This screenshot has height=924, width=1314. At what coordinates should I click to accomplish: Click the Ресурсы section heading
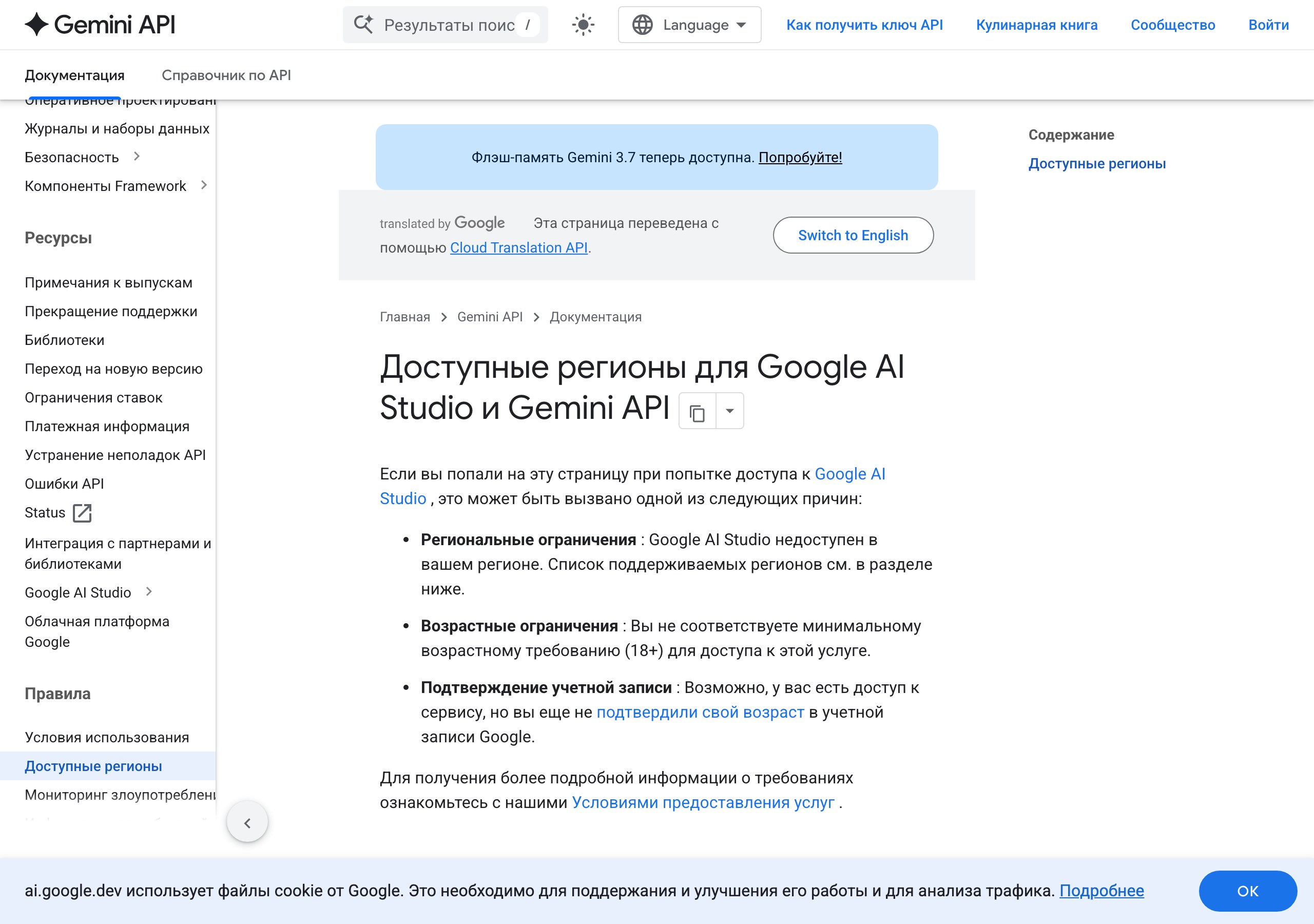coord(58,238)
